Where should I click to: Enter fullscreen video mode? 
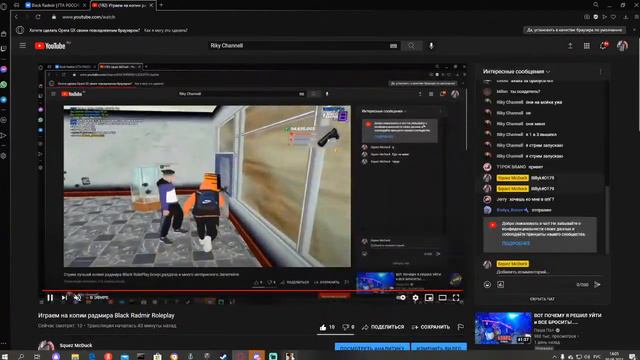(x=456, y=298)
